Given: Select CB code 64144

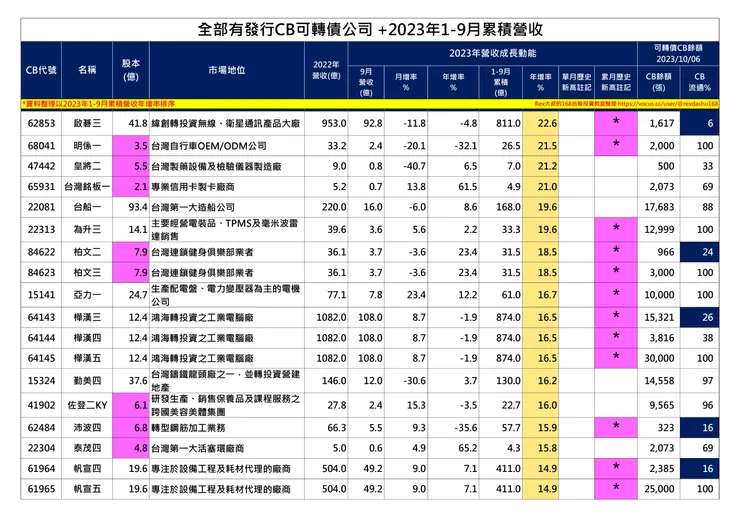Looking at the screenshot, I should [x=41, y=338].
